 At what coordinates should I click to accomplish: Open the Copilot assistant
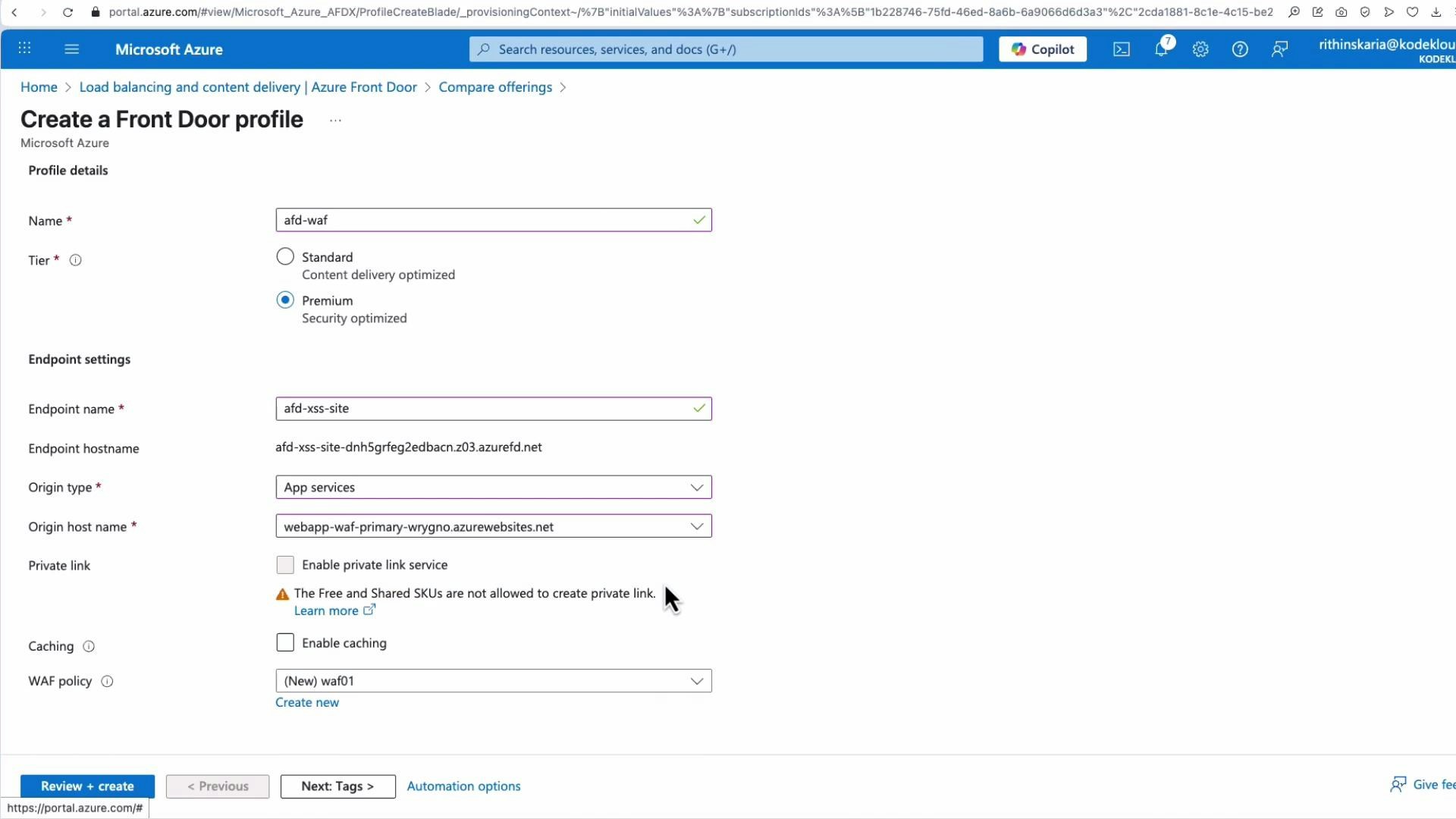(x=1042, y=49)
